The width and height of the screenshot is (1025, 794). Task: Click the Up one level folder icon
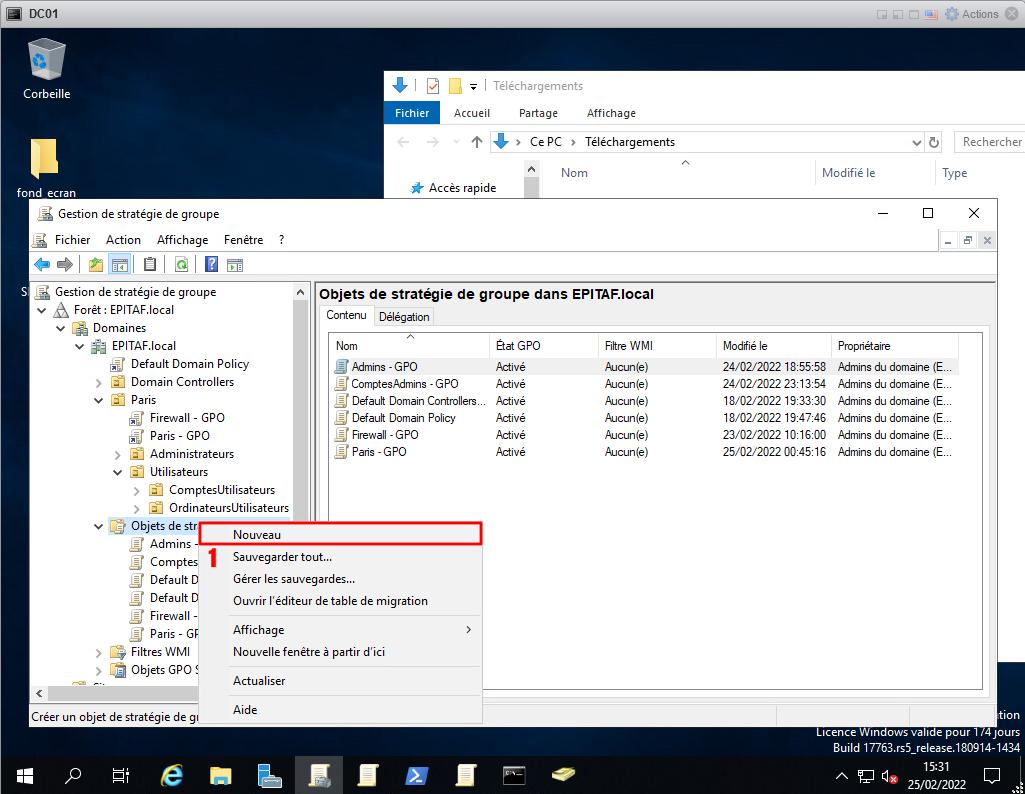pyautogui.click(x=96, y=265)
